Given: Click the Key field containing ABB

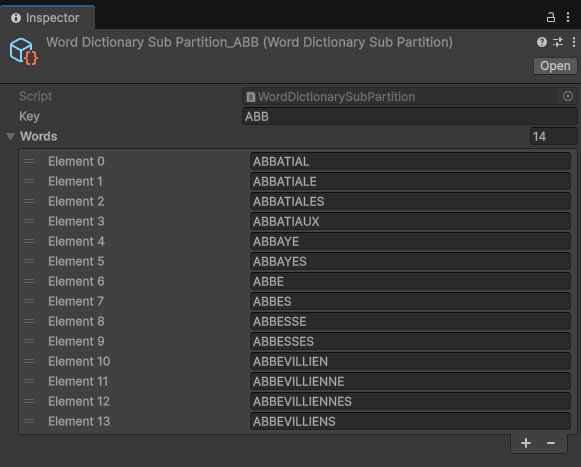Looking at the screenshot, I should tap(409, 116).
